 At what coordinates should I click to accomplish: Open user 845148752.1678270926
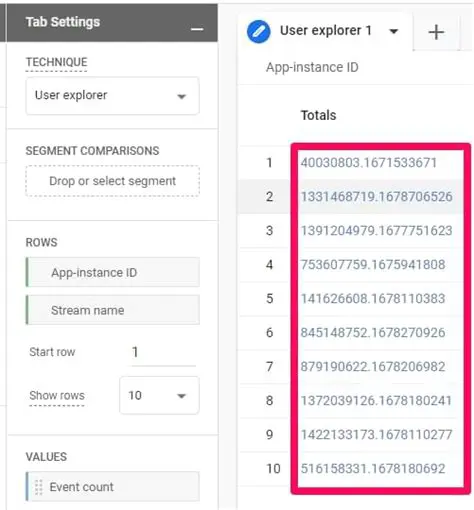(x=373, y=333)
